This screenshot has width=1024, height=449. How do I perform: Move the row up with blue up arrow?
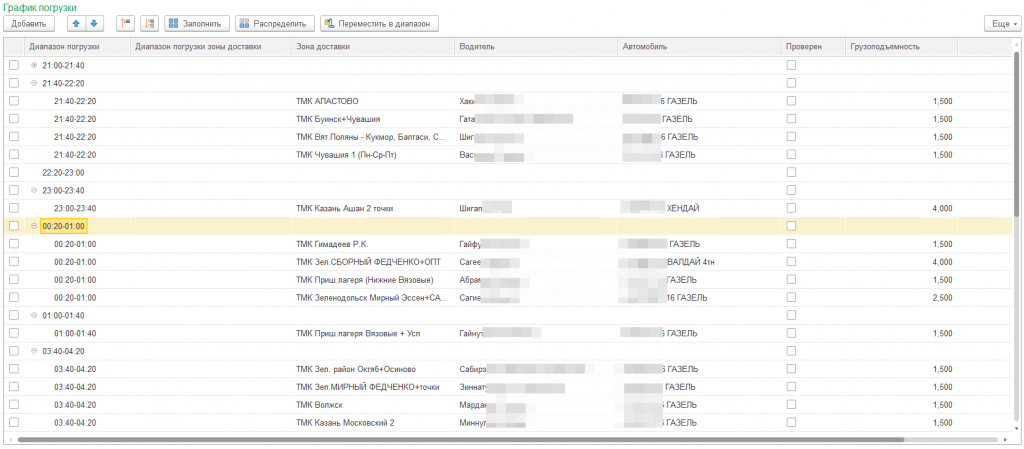76,23
